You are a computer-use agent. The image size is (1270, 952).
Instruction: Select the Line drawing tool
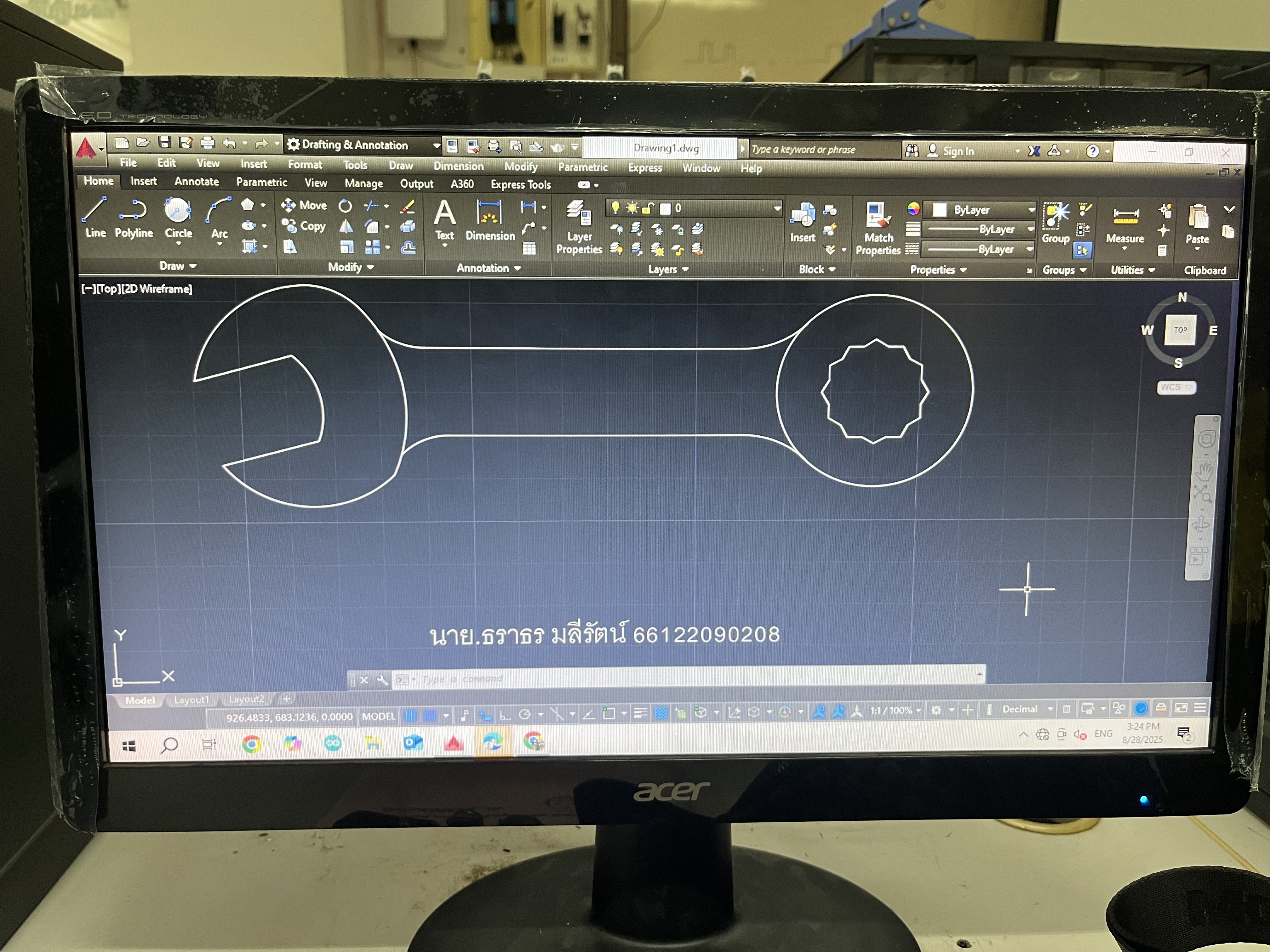(x=95, y=218)
